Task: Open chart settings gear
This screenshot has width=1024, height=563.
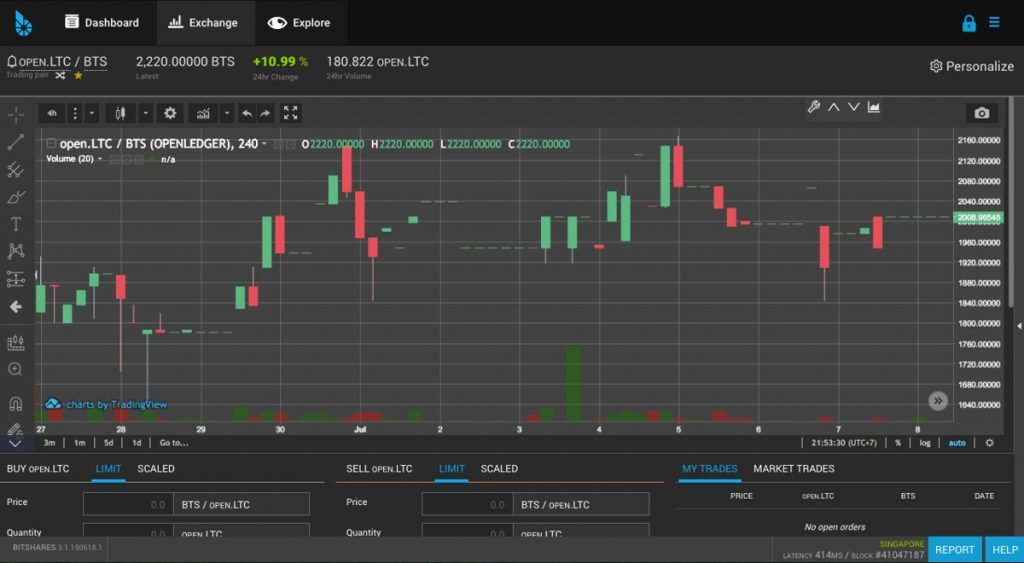Action: tap(170, 114)
